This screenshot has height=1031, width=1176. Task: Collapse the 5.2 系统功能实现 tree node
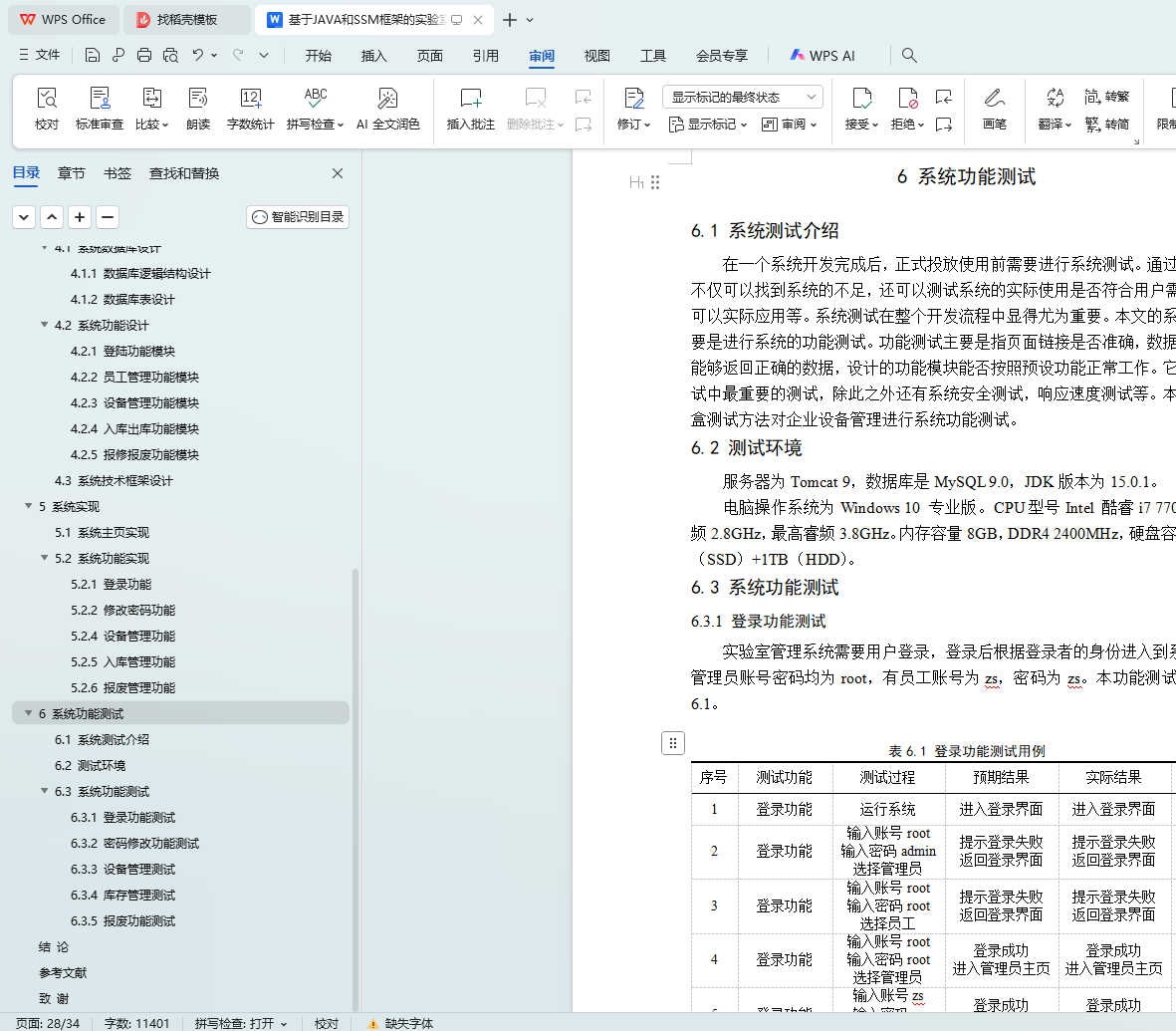[44, 558]
